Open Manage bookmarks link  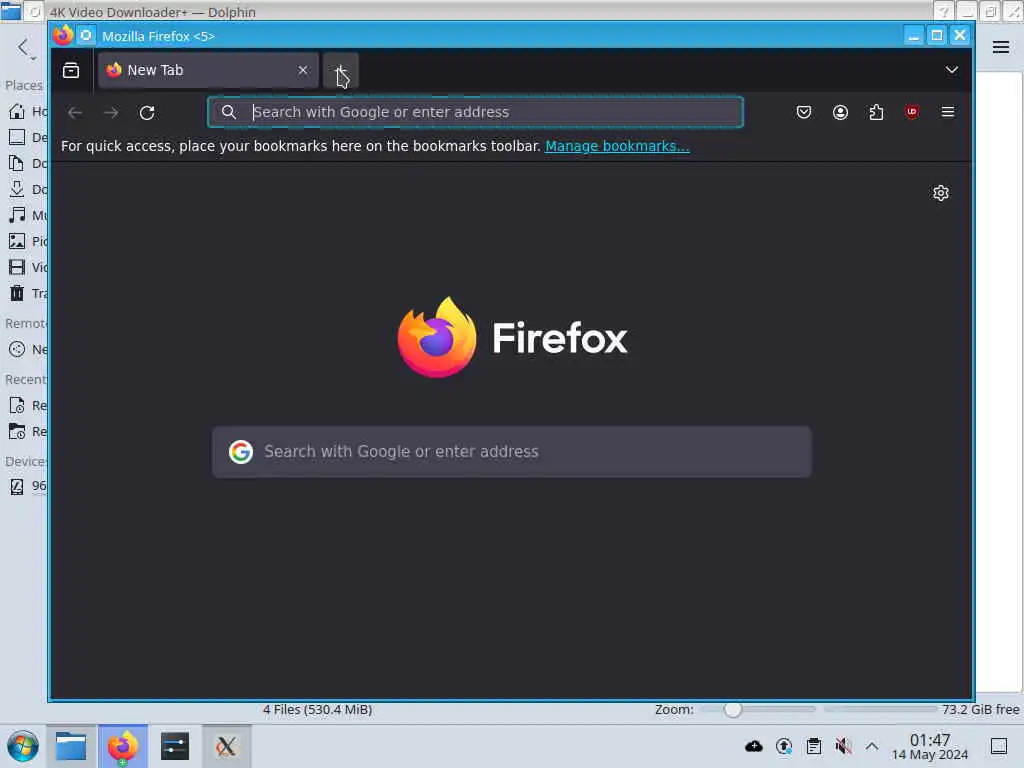pyautogui.click(x=617, y=146)
